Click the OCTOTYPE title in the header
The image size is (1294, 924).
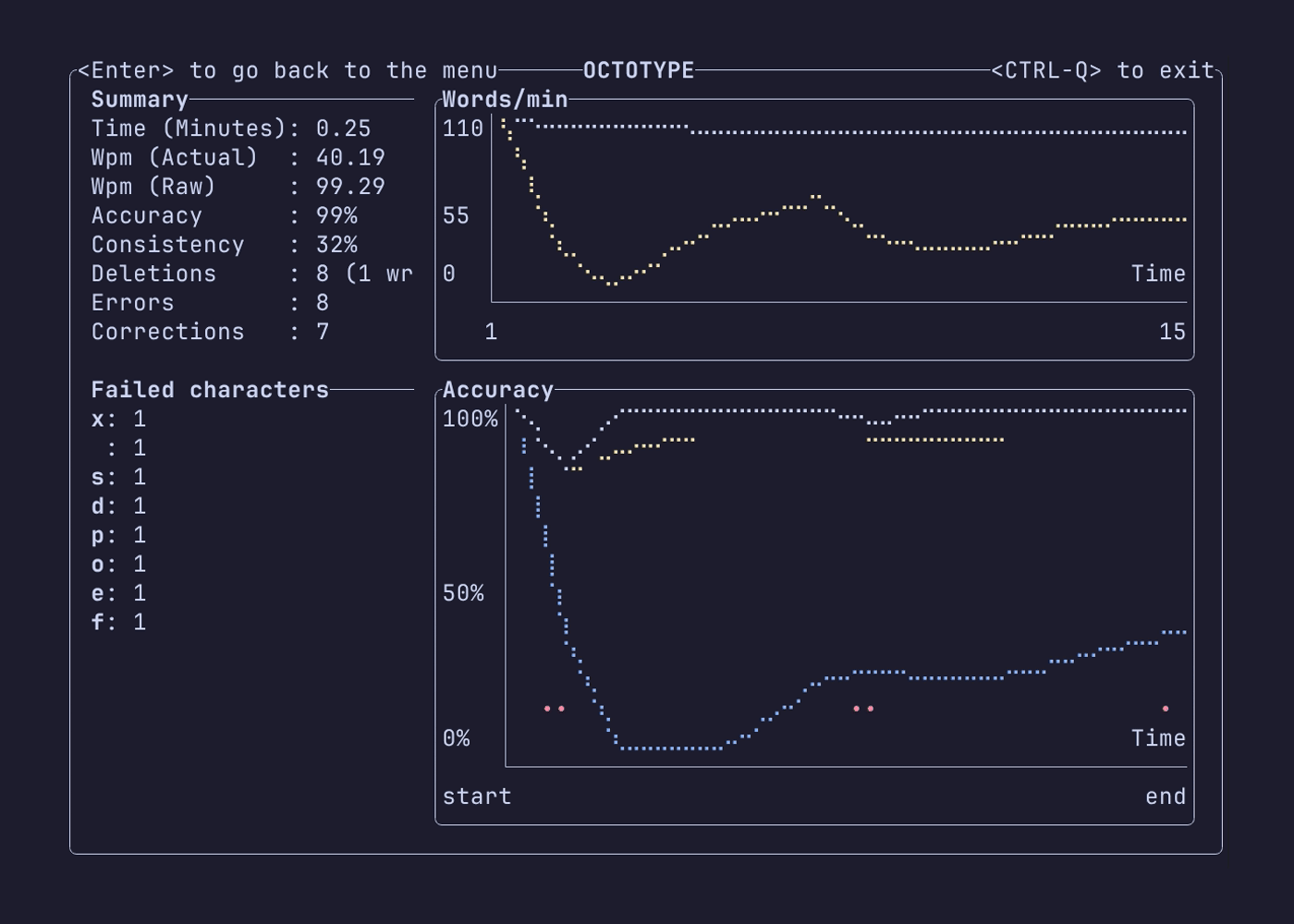coord(639,69)
